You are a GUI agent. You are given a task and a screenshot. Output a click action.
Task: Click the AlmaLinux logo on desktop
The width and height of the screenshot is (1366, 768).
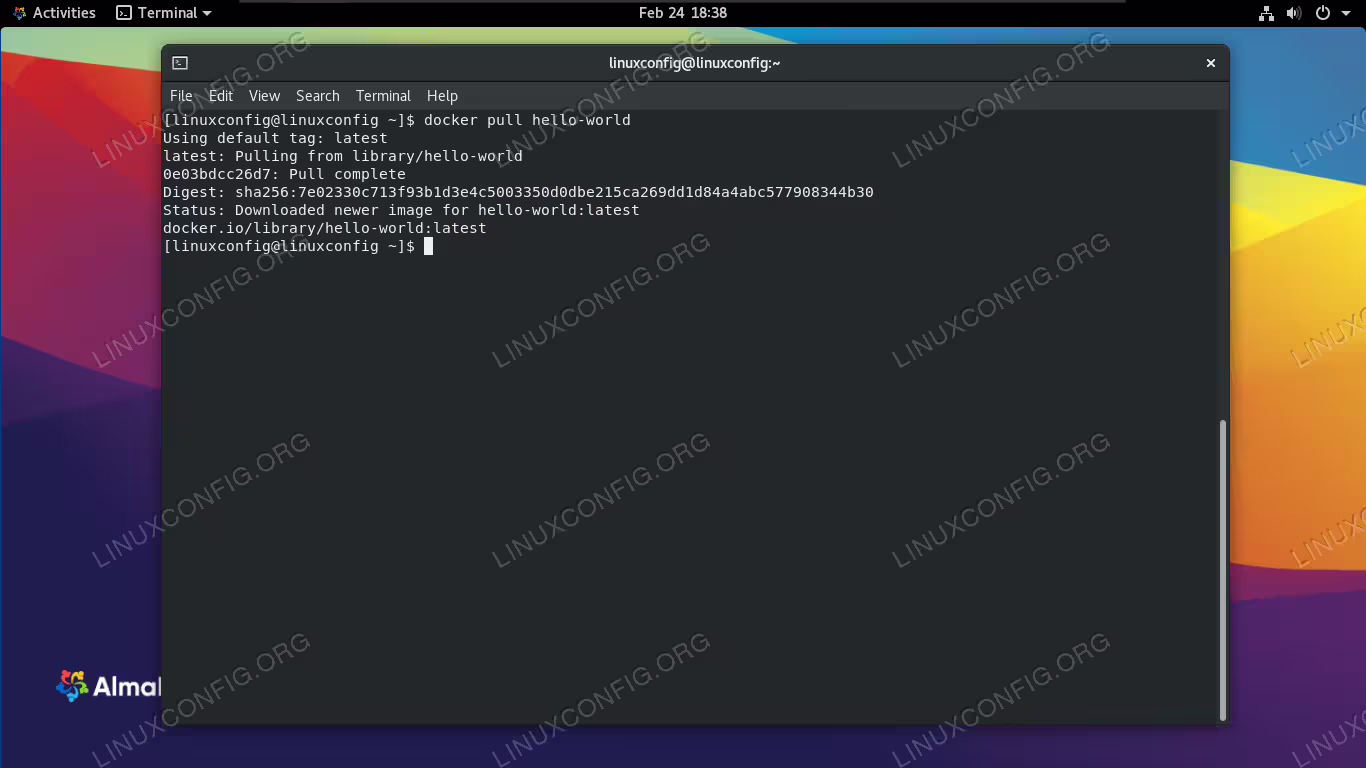click(108, 686)
